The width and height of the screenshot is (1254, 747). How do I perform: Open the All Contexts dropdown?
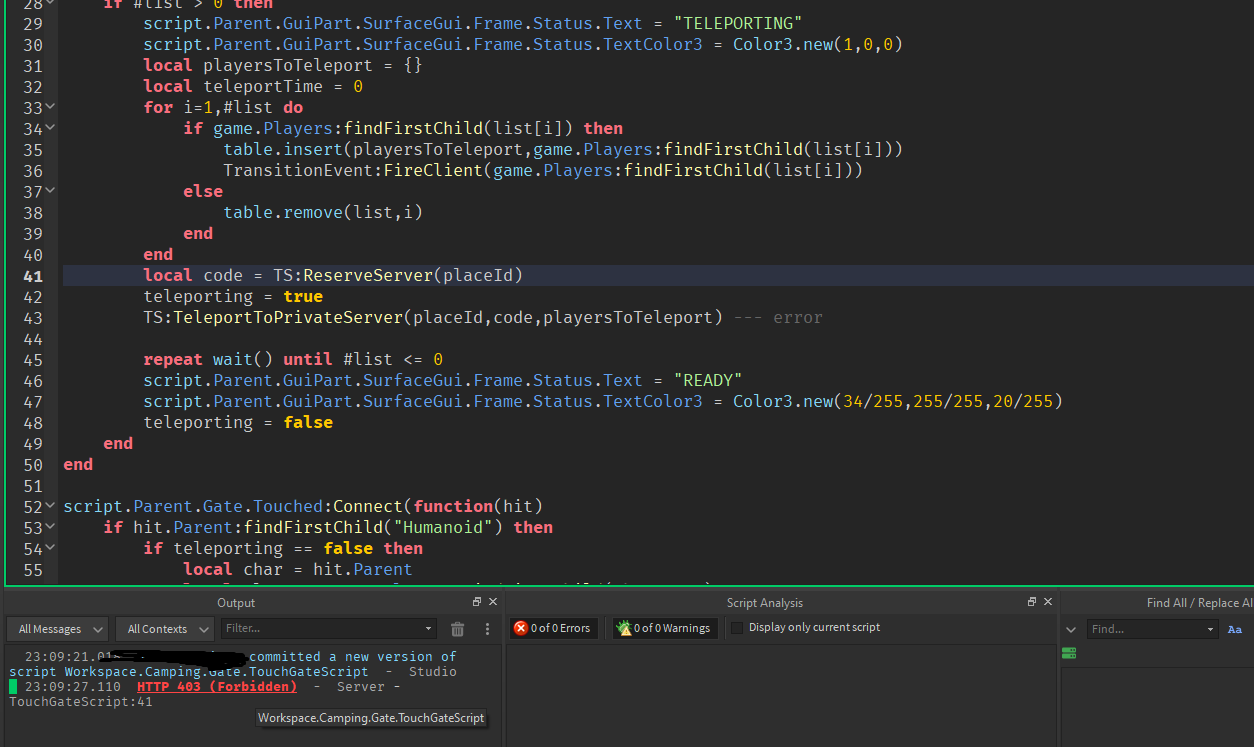tap(163, 628)
